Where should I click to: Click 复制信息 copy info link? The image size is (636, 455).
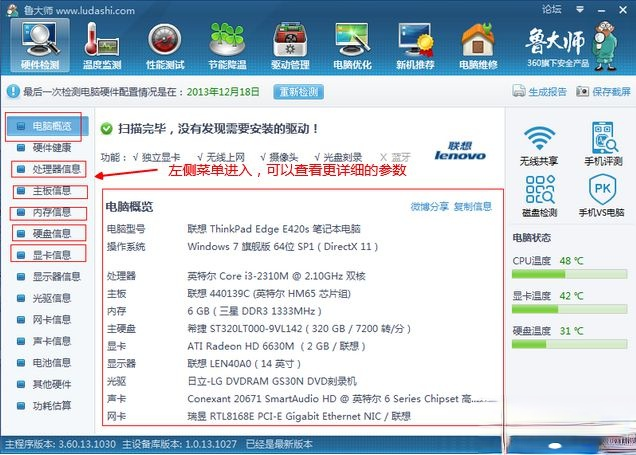pos(472,206)
